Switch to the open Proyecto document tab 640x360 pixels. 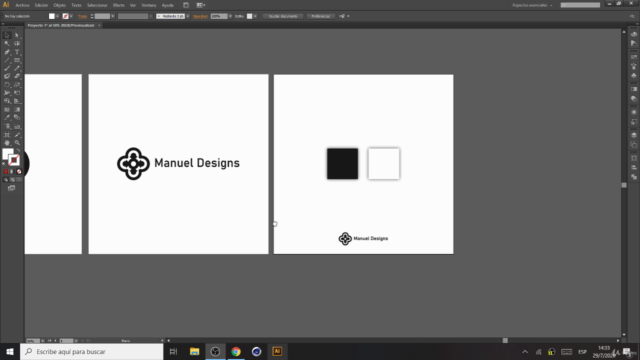point(61,25)
